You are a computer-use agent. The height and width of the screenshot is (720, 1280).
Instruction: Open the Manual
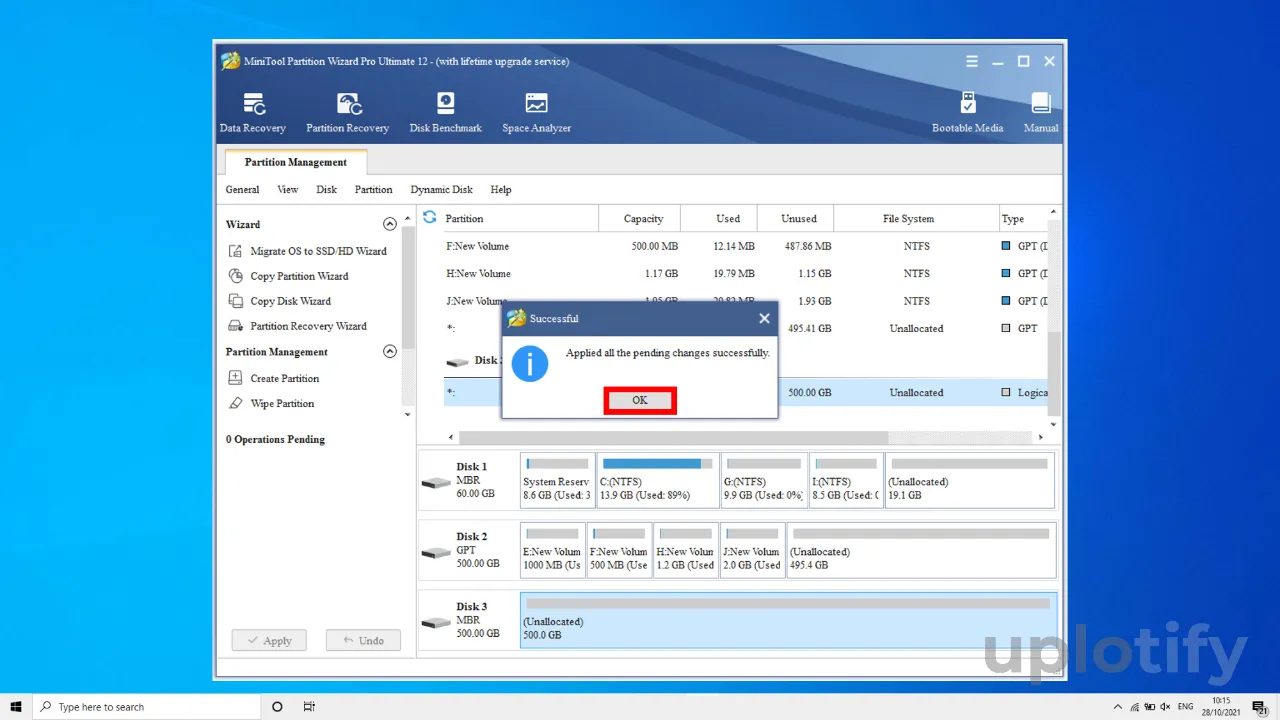[1041, 112]
